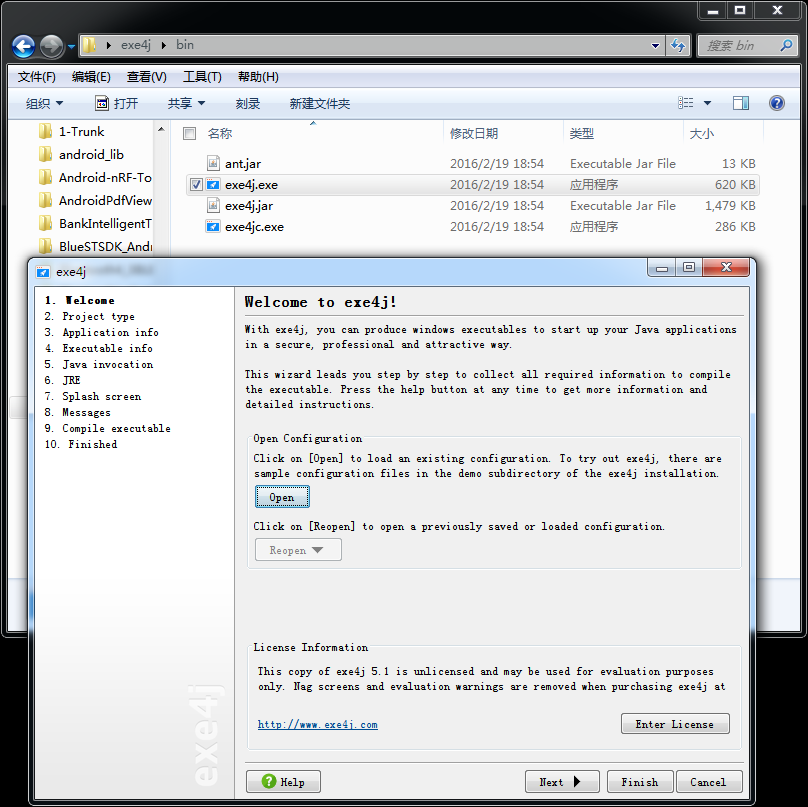808x807 pixels.
Task: Expand the address bar history dropdown
Action: [655, 45]
